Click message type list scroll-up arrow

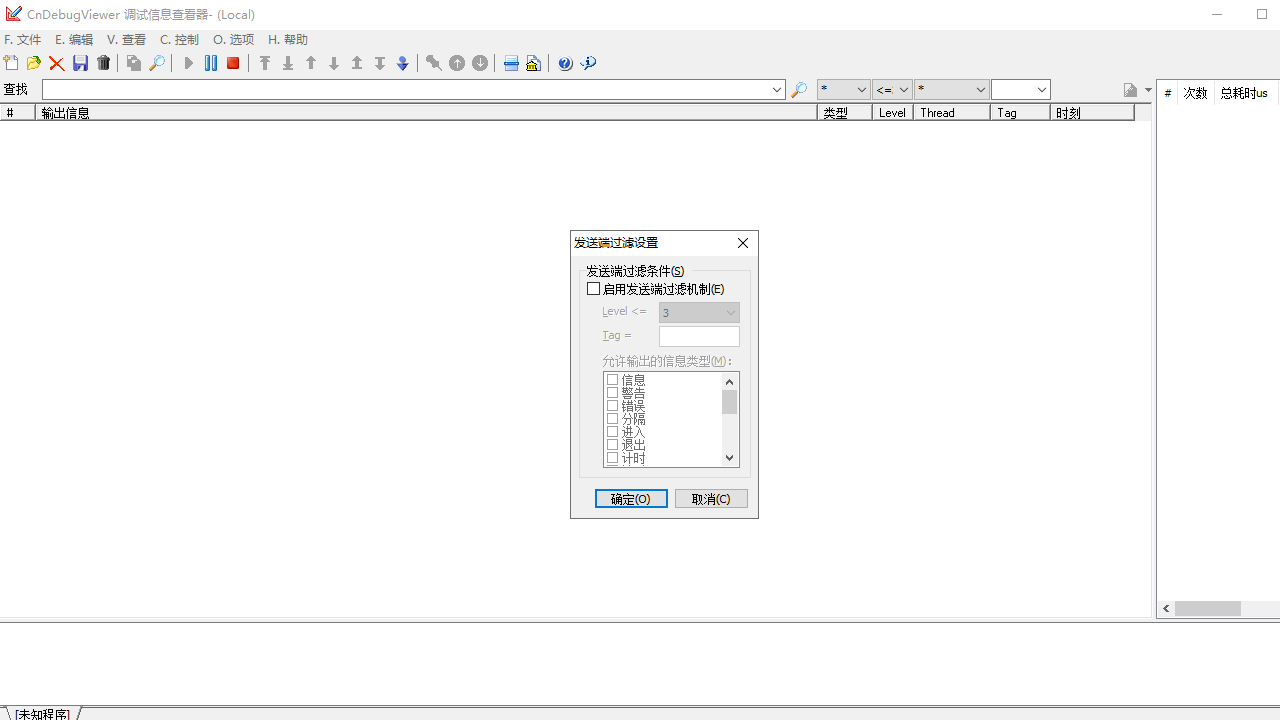730,382
